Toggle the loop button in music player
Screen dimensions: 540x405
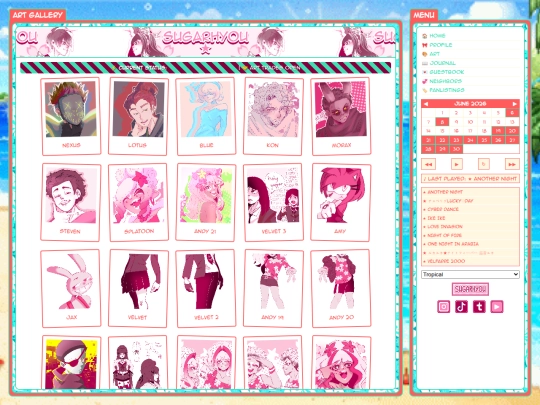pos(484,164)
